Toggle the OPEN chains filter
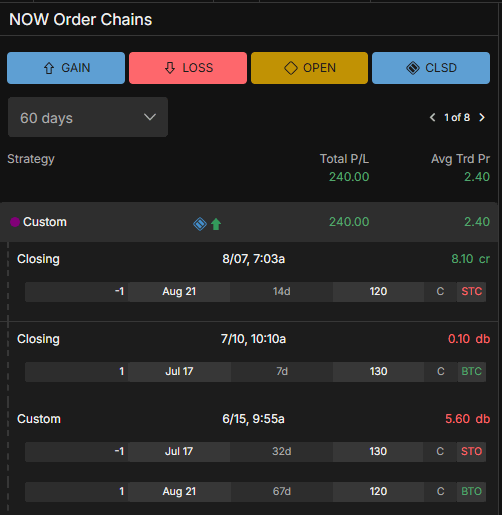Viewport: 502px width, 515px height. pos(309,68)
